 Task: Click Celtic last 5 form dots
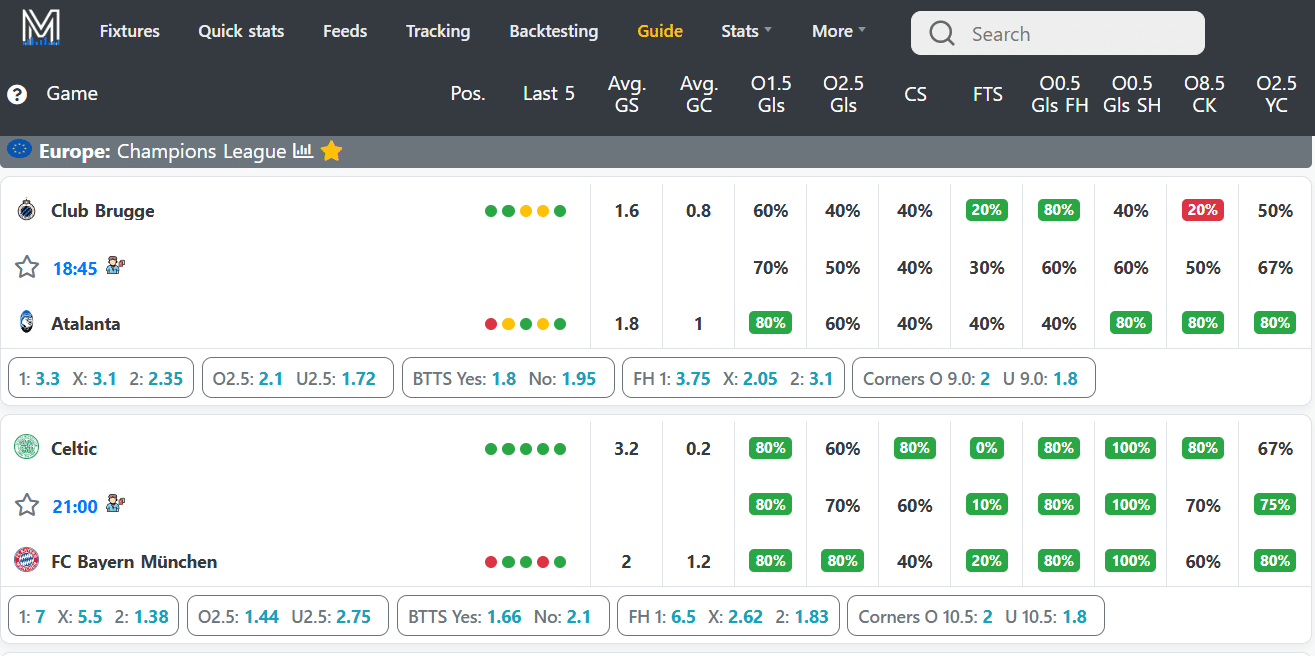click(525, 449)
